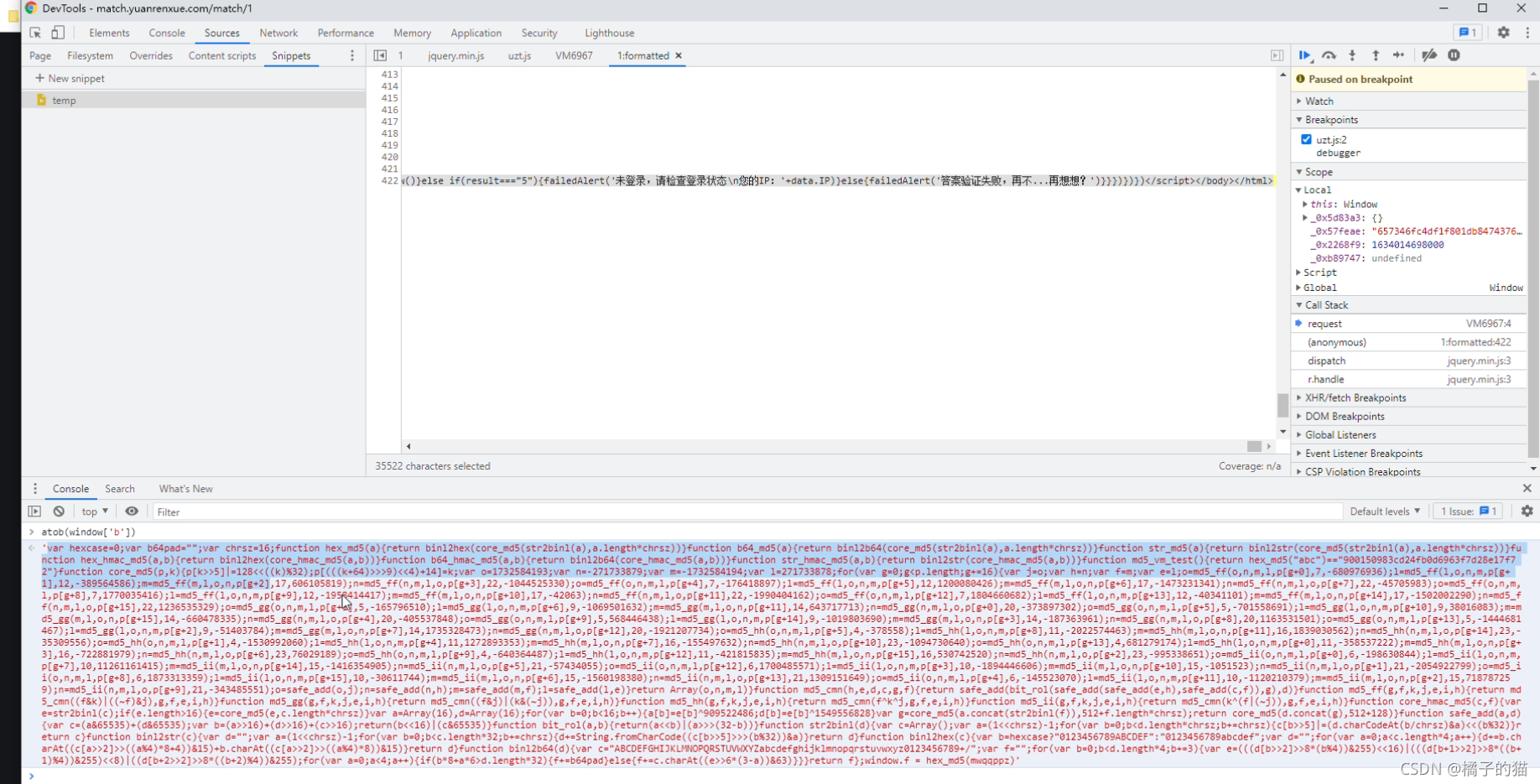Viewport: 1540px width, 784px height.
Task: Click the editor horizontal scrollbar thumb
Action: pos(1254,446)
